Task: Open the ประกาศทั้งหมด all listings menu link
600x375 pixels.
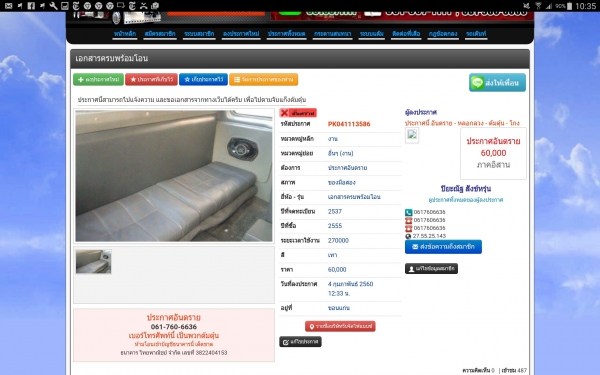Action: point(287,34)
